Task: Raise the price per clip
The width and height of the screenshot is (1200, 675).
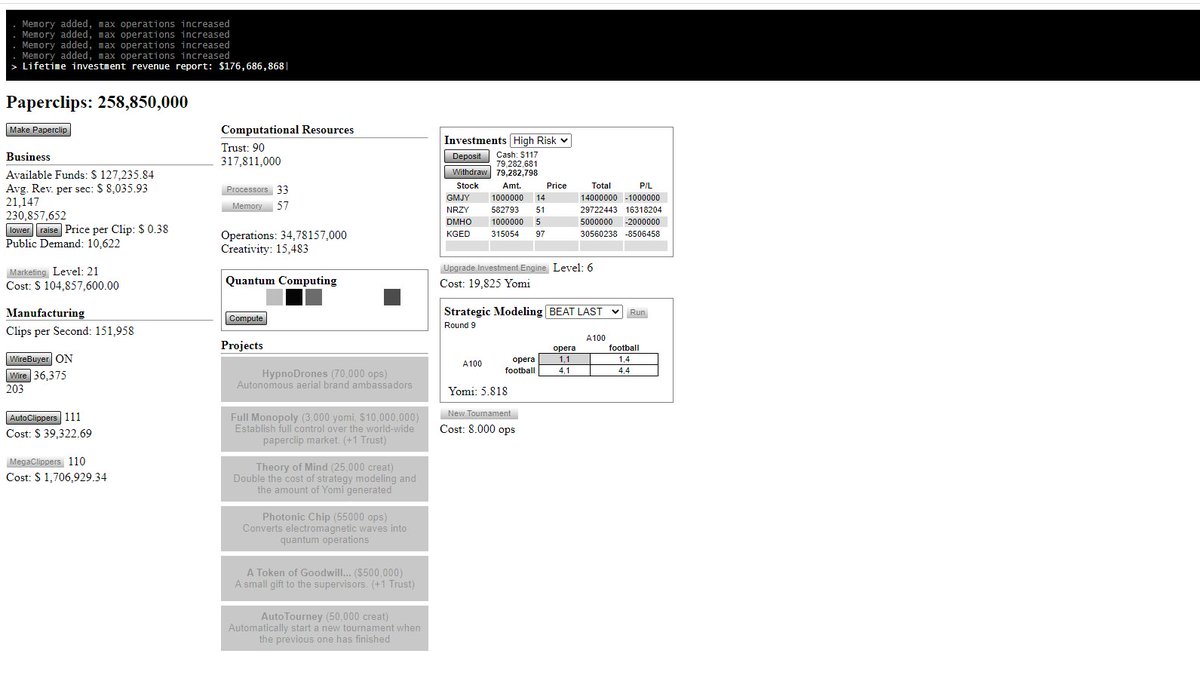Action: pyautogui.click(x=49, y=229)
